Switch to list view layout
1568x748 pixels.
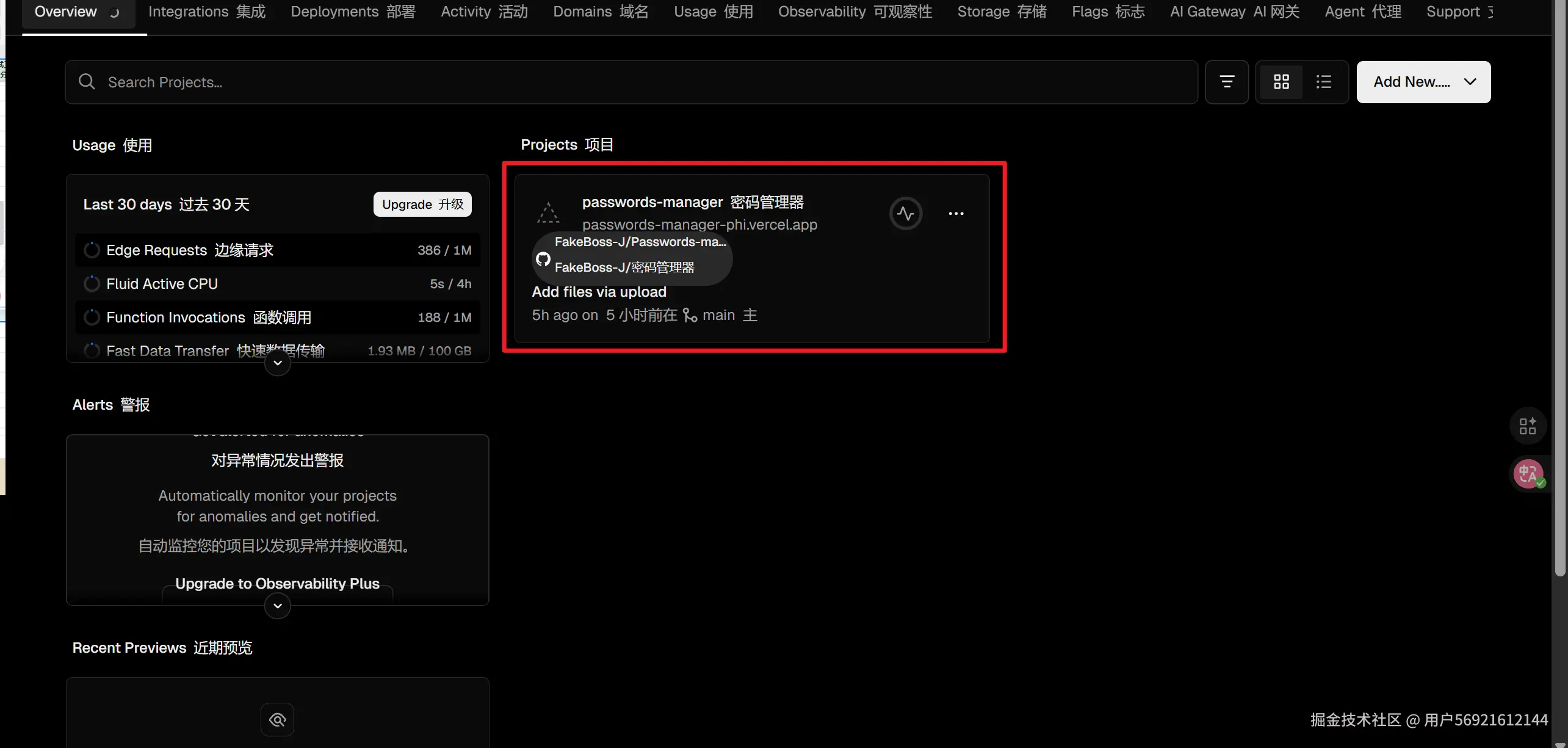[x=1323, y=82]
